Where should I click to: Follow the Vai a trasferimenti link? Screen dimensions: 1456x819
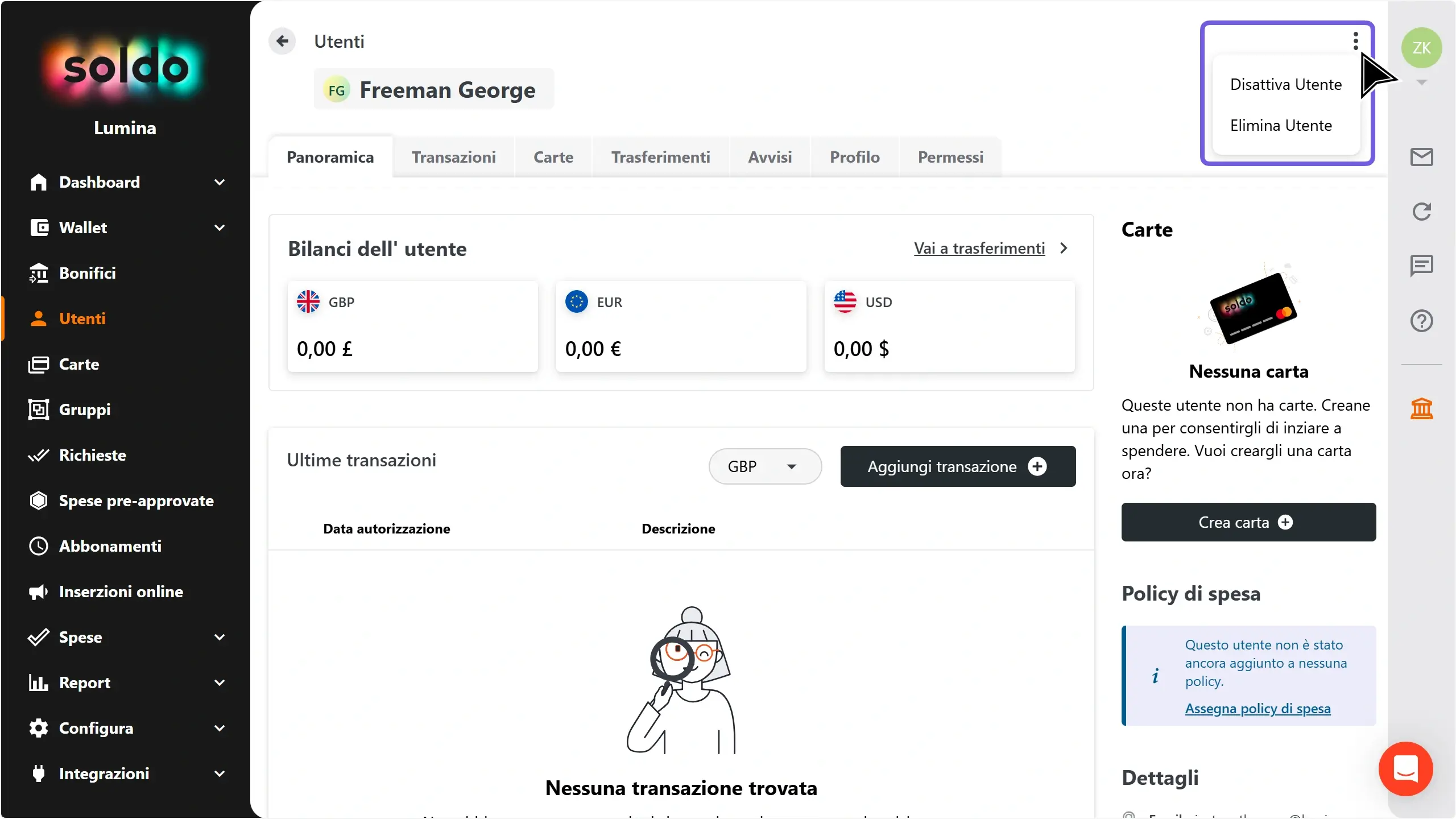point(979,248)
